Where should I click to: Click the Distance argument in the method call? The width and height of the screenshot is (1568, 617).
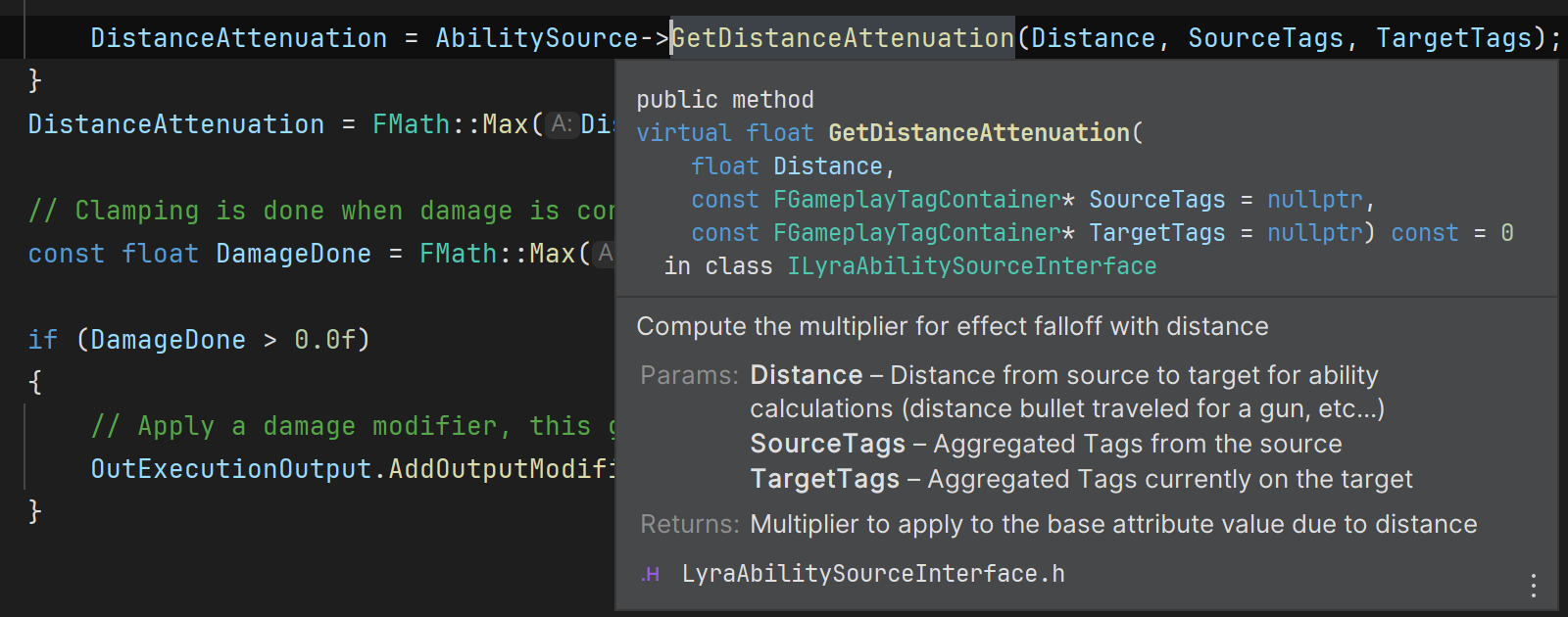[1092, 38]
